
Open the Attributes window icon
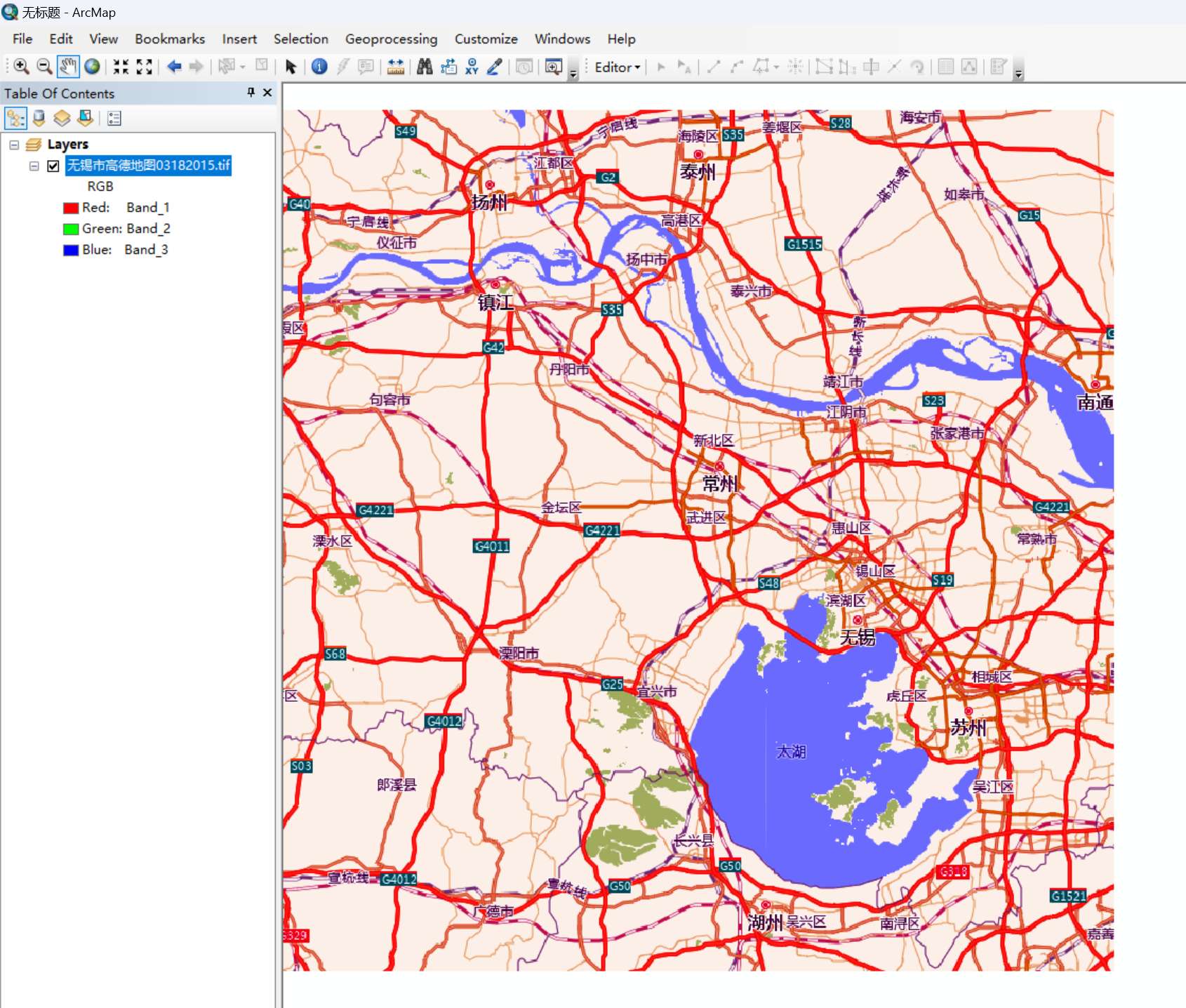click(x=946, y=67)
